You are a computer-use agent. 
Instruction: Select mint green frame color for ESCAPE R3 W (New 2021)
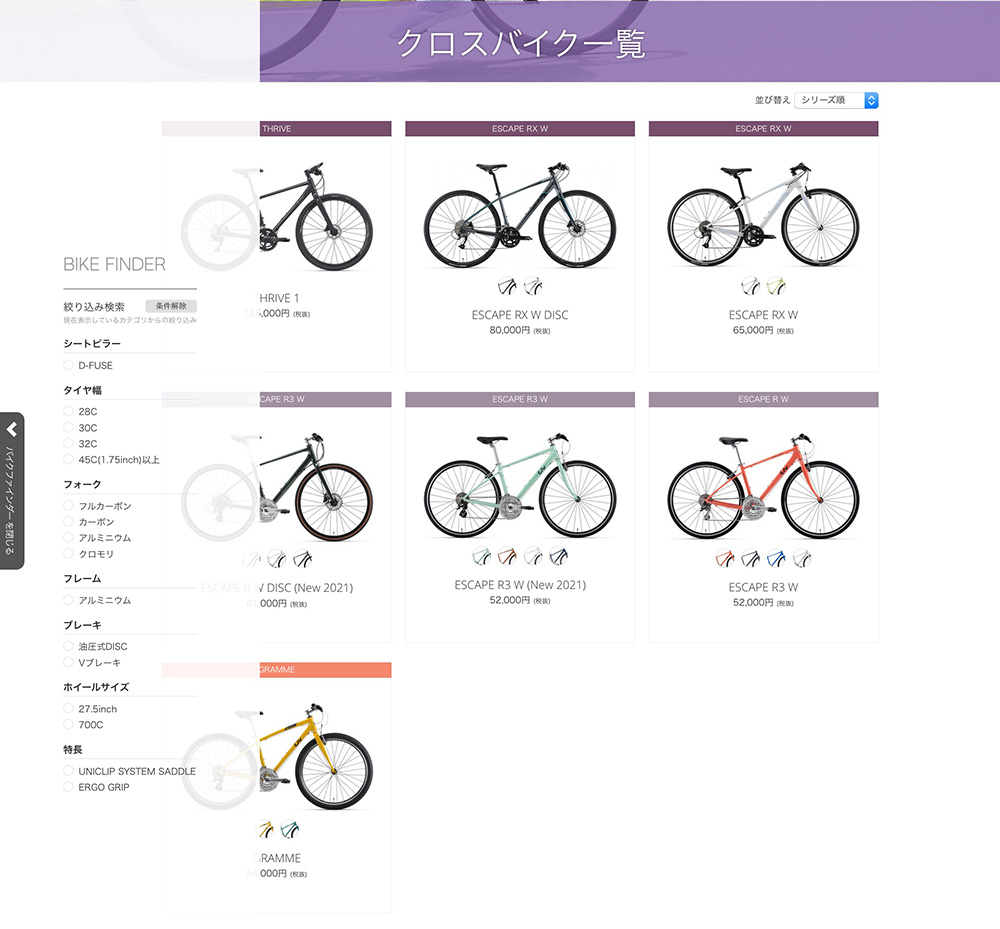[x=482, y=556]
